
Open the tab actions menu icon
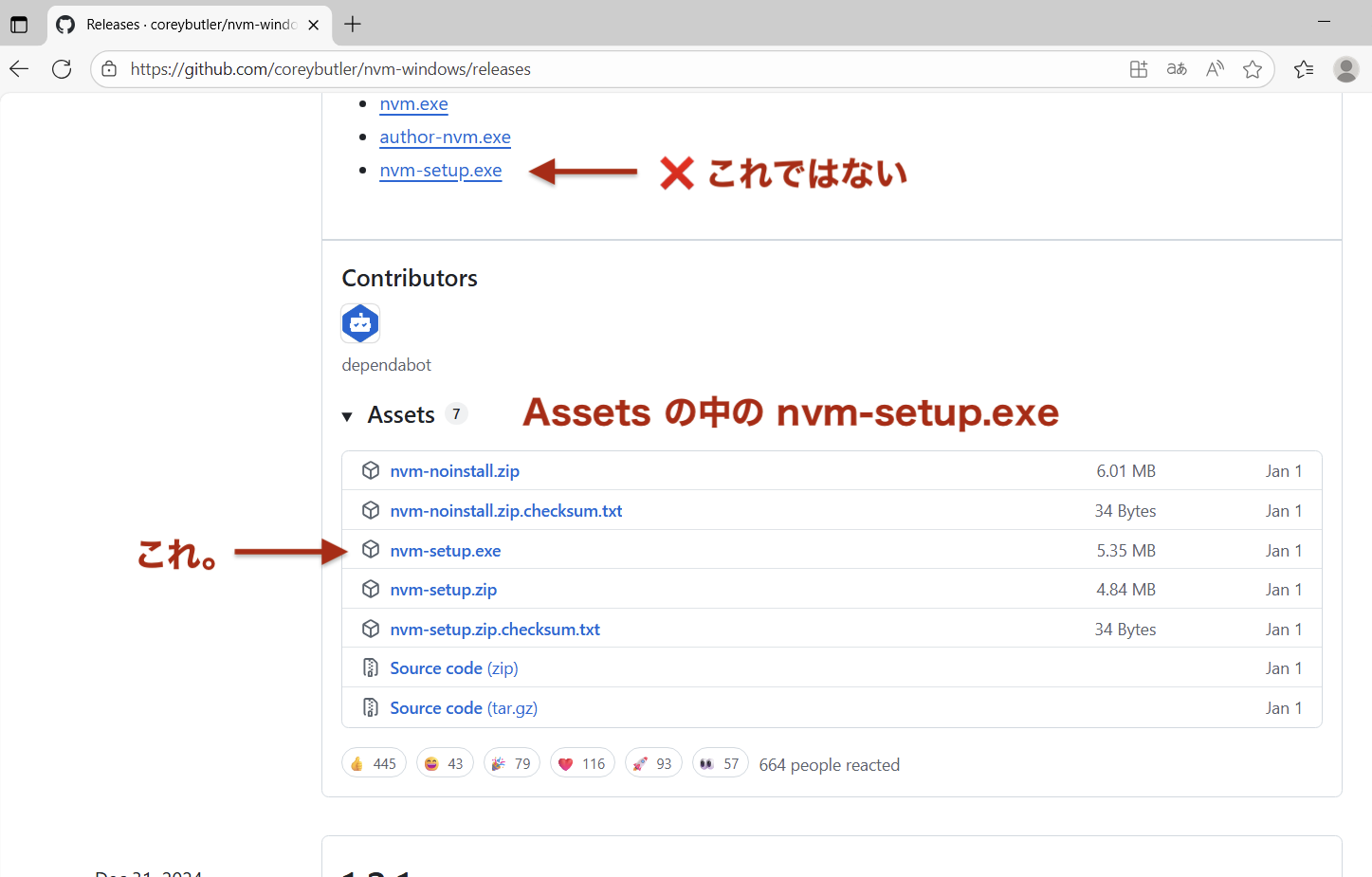point(19,25)
